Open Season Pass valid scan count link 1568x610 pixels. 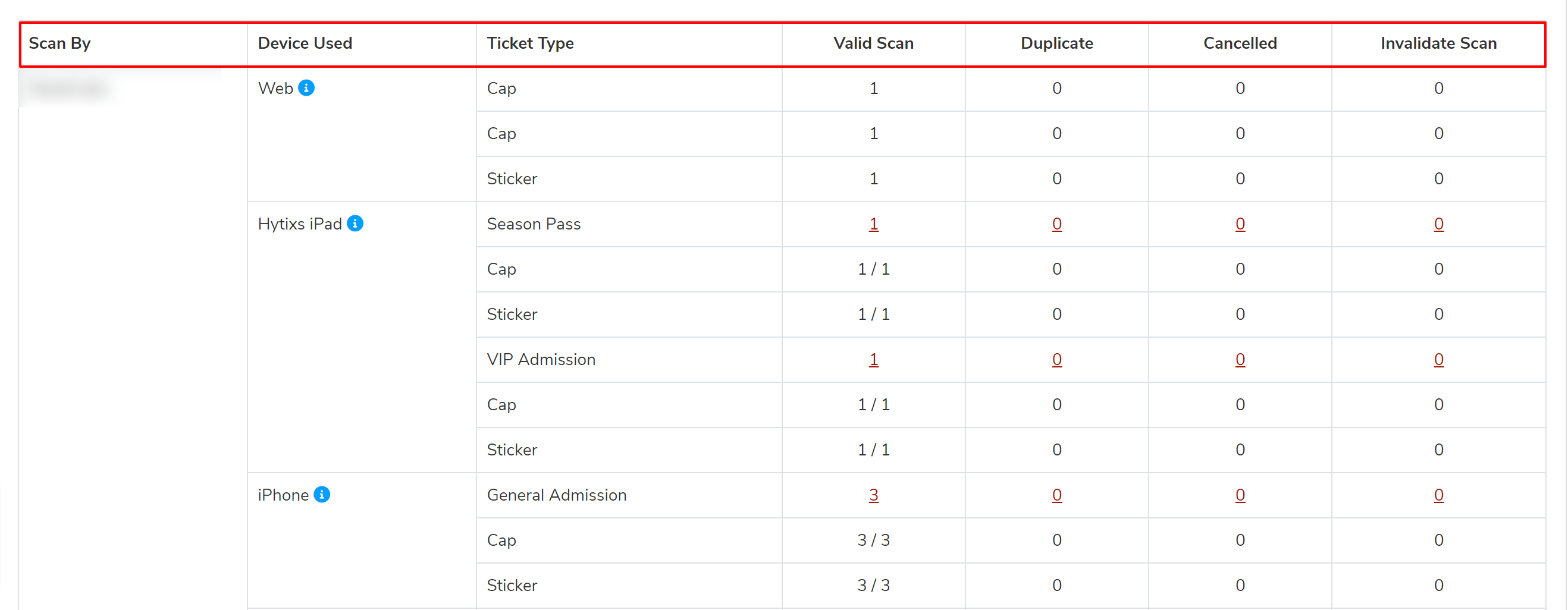click(873, 224)
